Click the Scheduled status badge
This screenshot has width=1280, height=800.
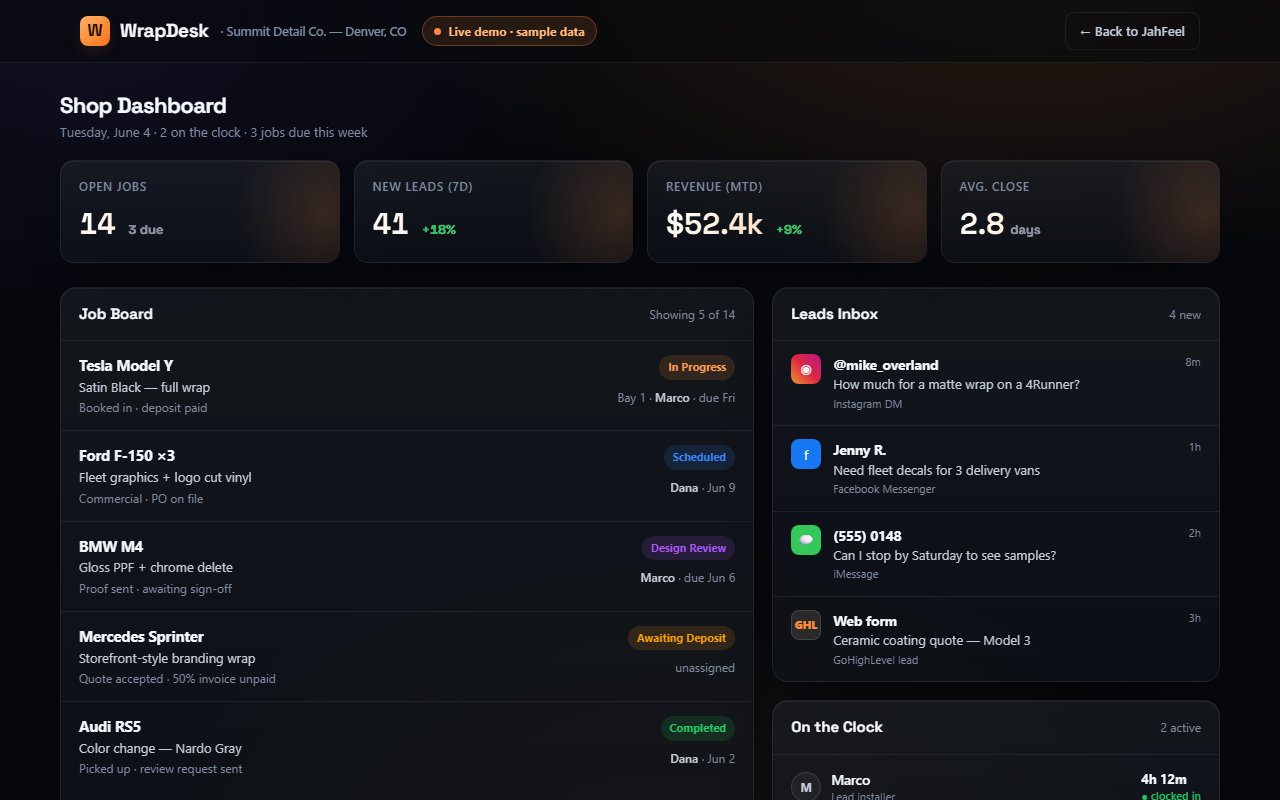click(x=699, y=457)
